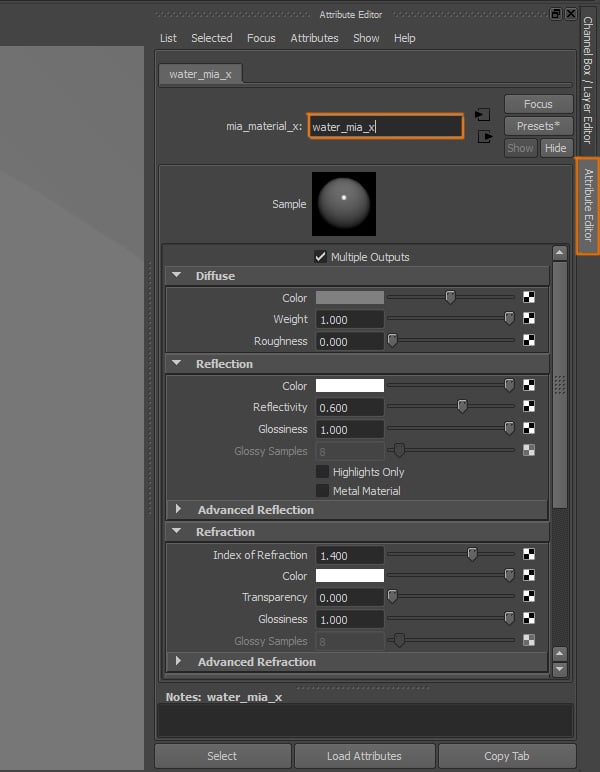Click the Load Attributes button
This screenshot has height=772, width=600.
point(364,756)
